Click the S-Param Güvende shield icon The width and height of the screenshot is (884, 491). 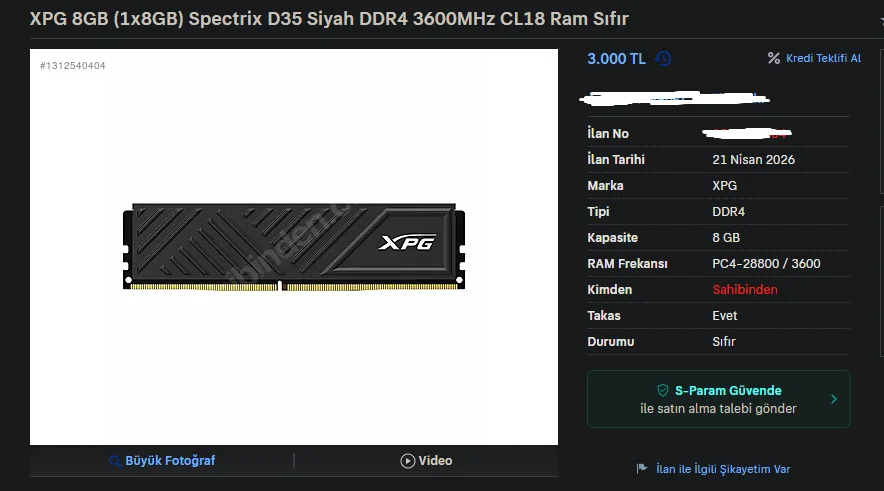coord(663,390)
